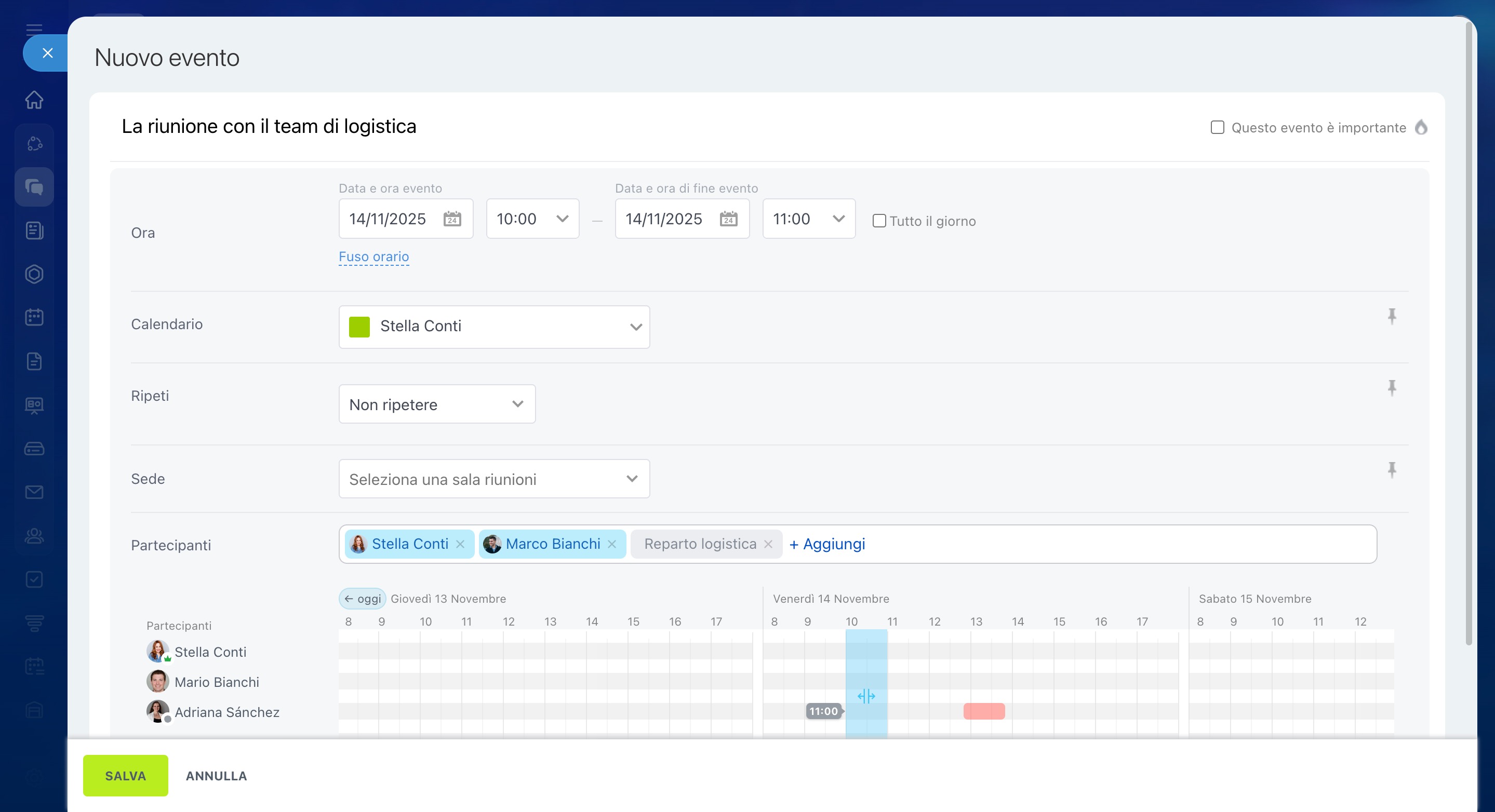Click the SALVA button
Viewport: 1495px width, 812px height.
[x=125, y=776]
